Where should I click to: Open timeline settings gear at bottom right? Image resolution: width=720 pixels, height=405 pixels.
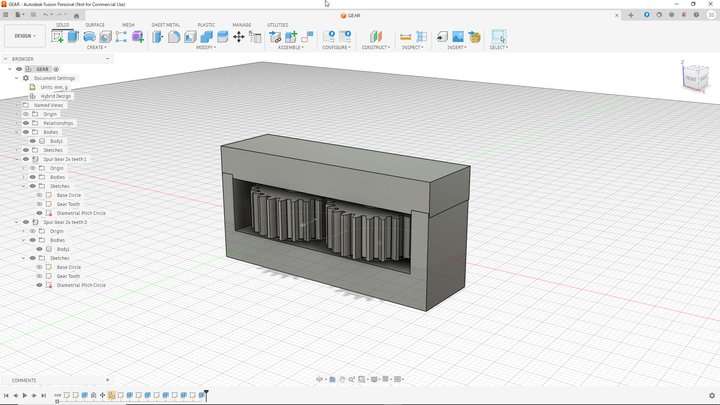712,396
